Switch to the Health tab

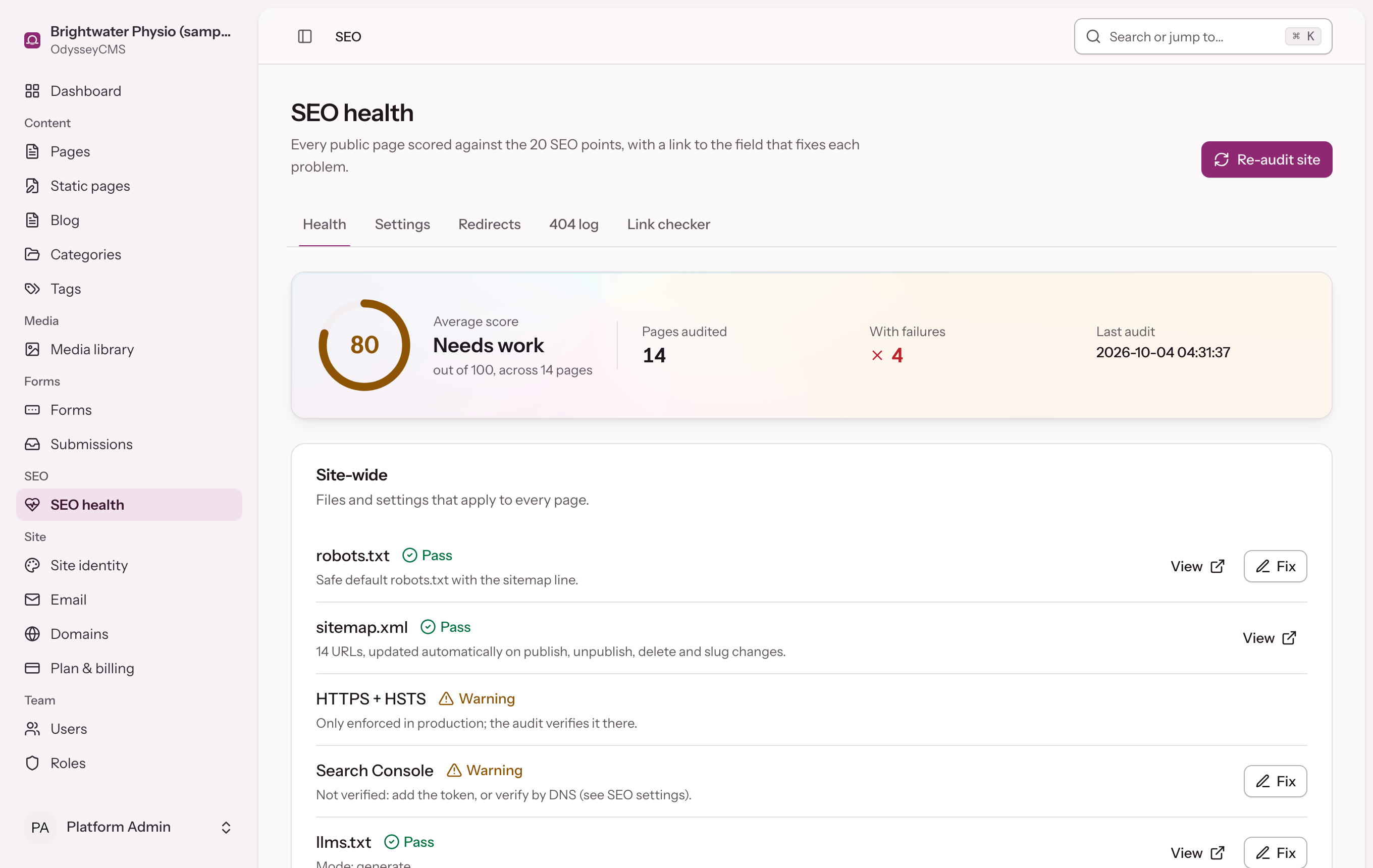pyautogui.click(x=325, y=225)
